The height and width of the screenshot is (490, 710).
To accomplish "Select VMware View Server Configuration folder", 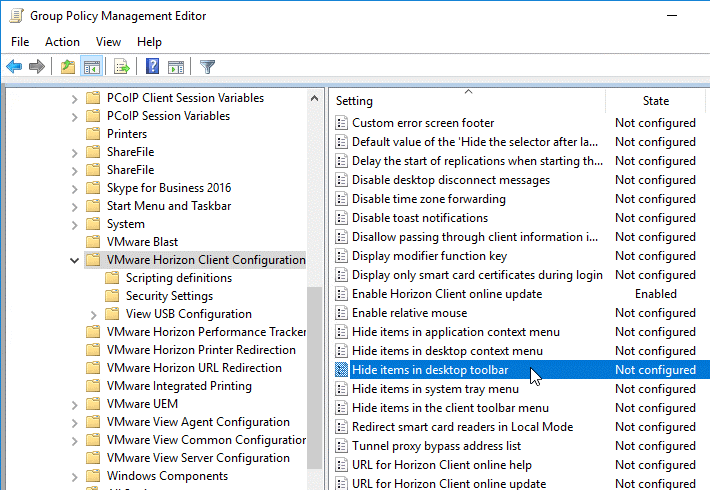I will click(198, 458).
